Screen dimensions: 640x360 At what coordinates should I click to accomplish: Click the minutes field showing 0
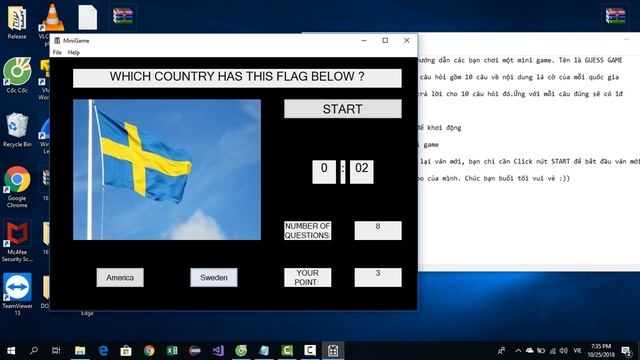tap(324, 172)
